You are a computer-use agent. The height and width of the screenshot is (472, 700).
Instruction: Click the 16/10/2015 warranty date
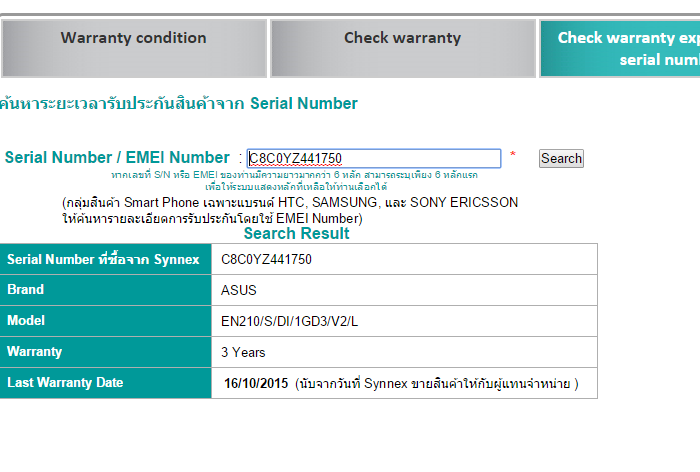coord(256,383)
